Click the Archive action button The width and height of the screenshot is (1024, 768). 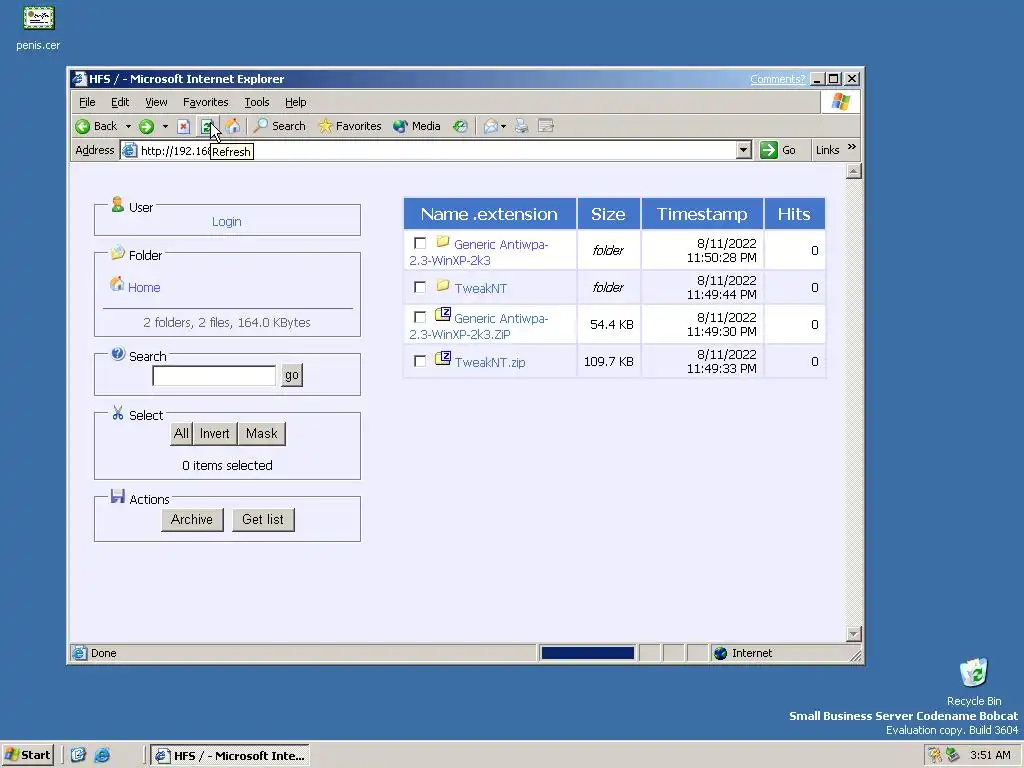click(x=192, y=520)
